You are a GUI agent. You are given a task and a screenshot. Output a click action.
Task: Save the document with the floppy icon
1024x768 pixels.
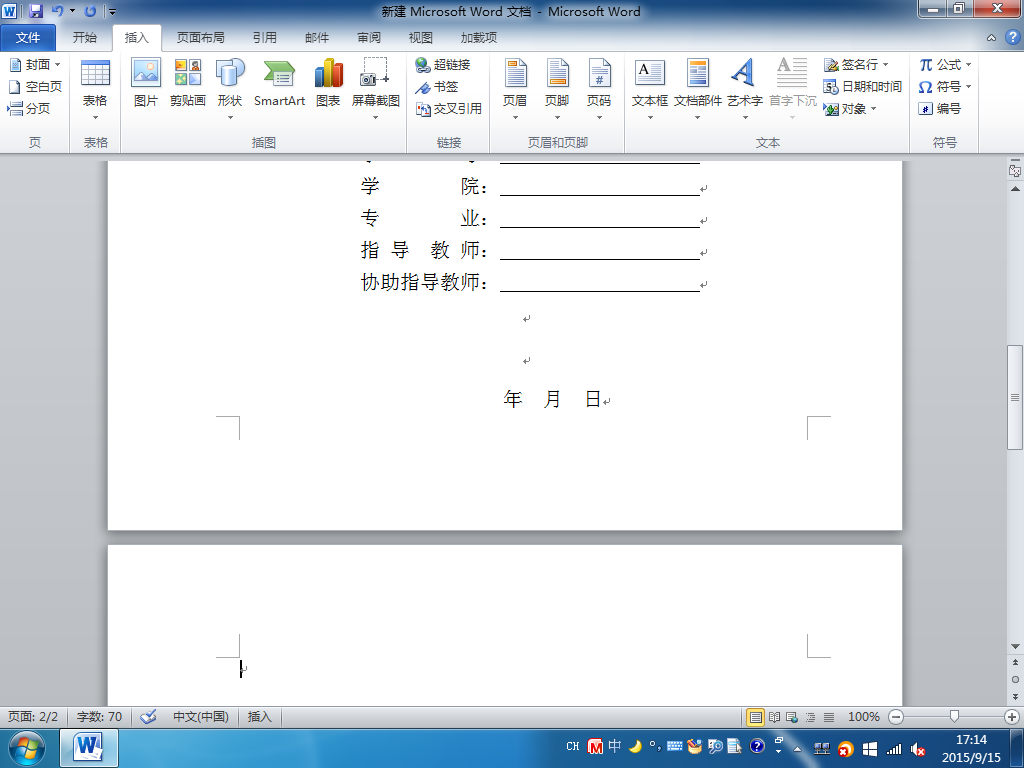(x=36, y=11)
